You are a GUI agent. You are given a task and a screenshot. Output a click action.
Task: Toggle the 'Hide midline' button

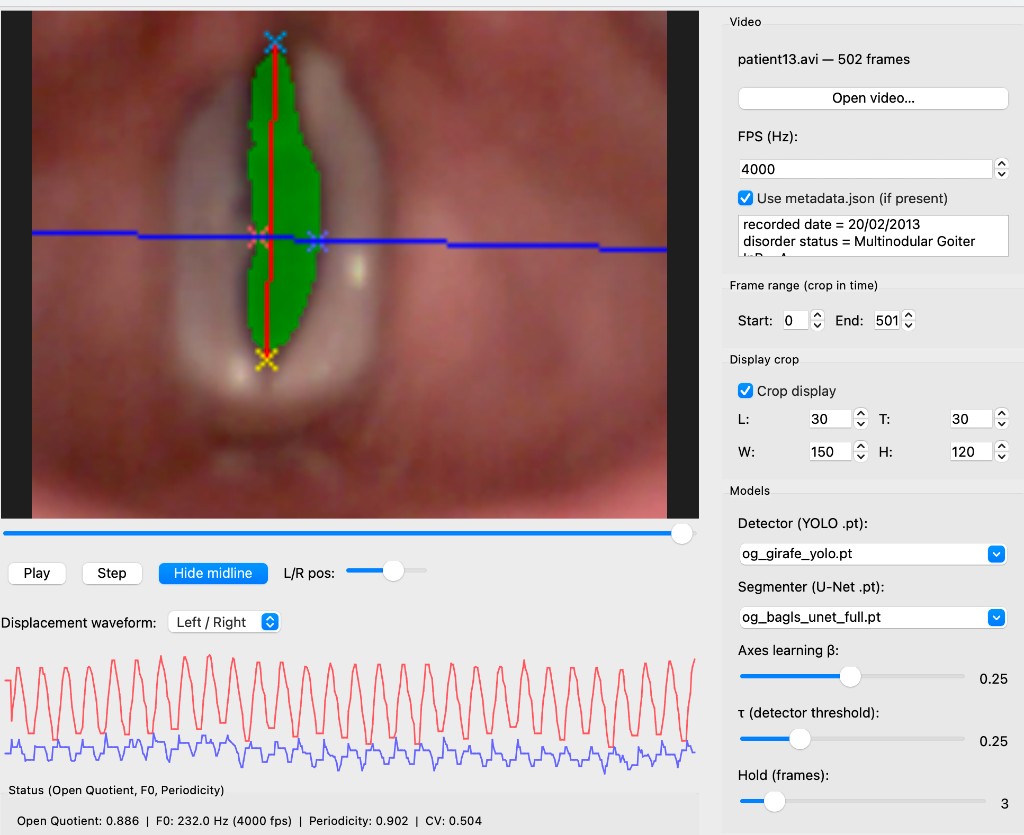212,573
